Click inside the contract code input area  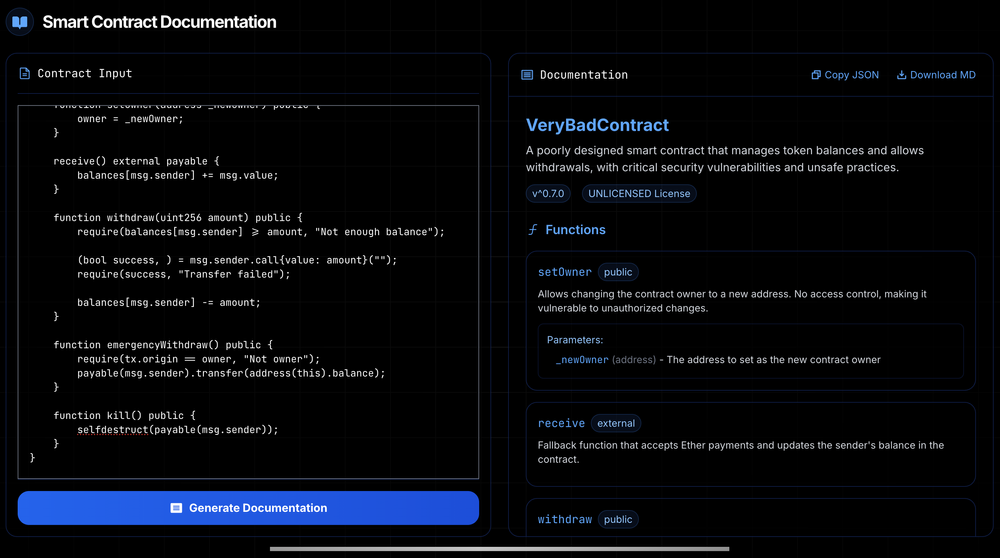(x=248, y=291)
